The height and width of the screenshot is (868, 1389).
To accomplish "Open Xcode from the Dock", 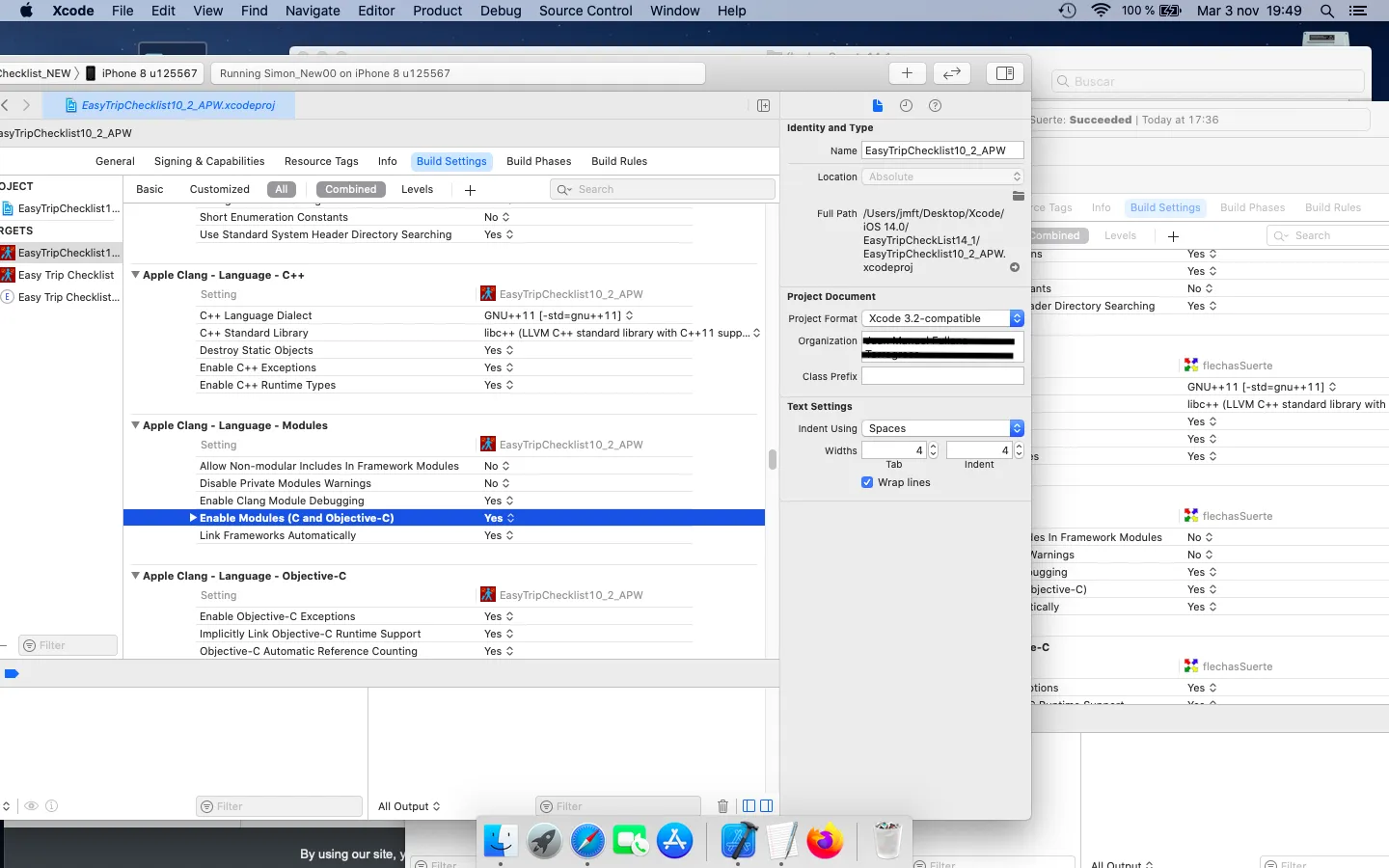I will click(739, 841).
